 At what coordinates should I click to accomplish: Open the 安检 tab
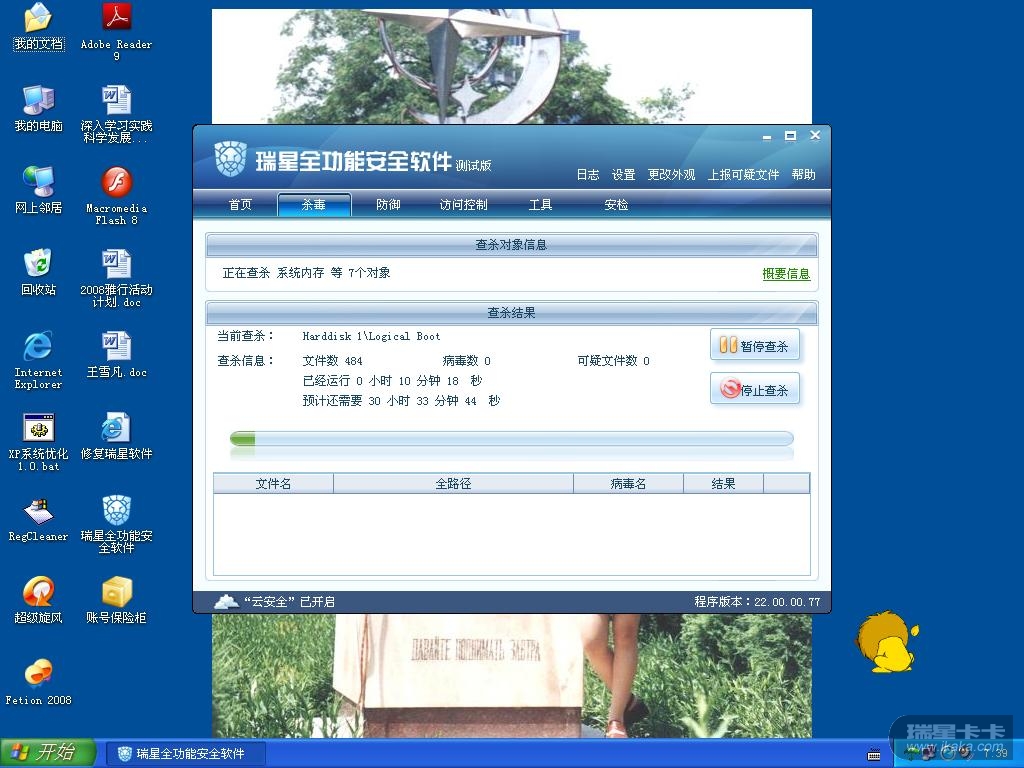[x=616, y=204]
